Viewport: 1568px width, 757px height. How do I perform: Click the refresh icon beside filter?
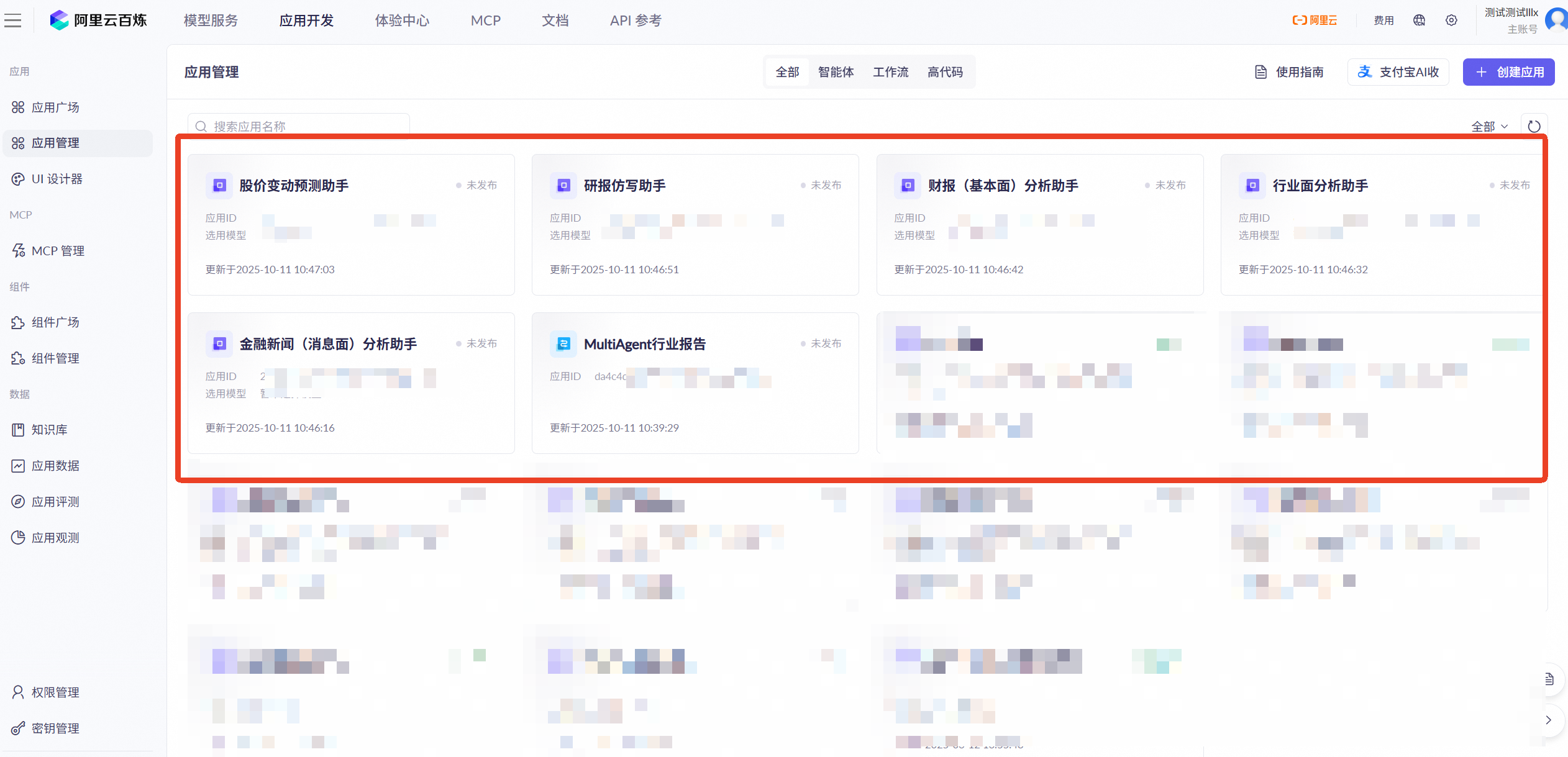point(1534,126)
